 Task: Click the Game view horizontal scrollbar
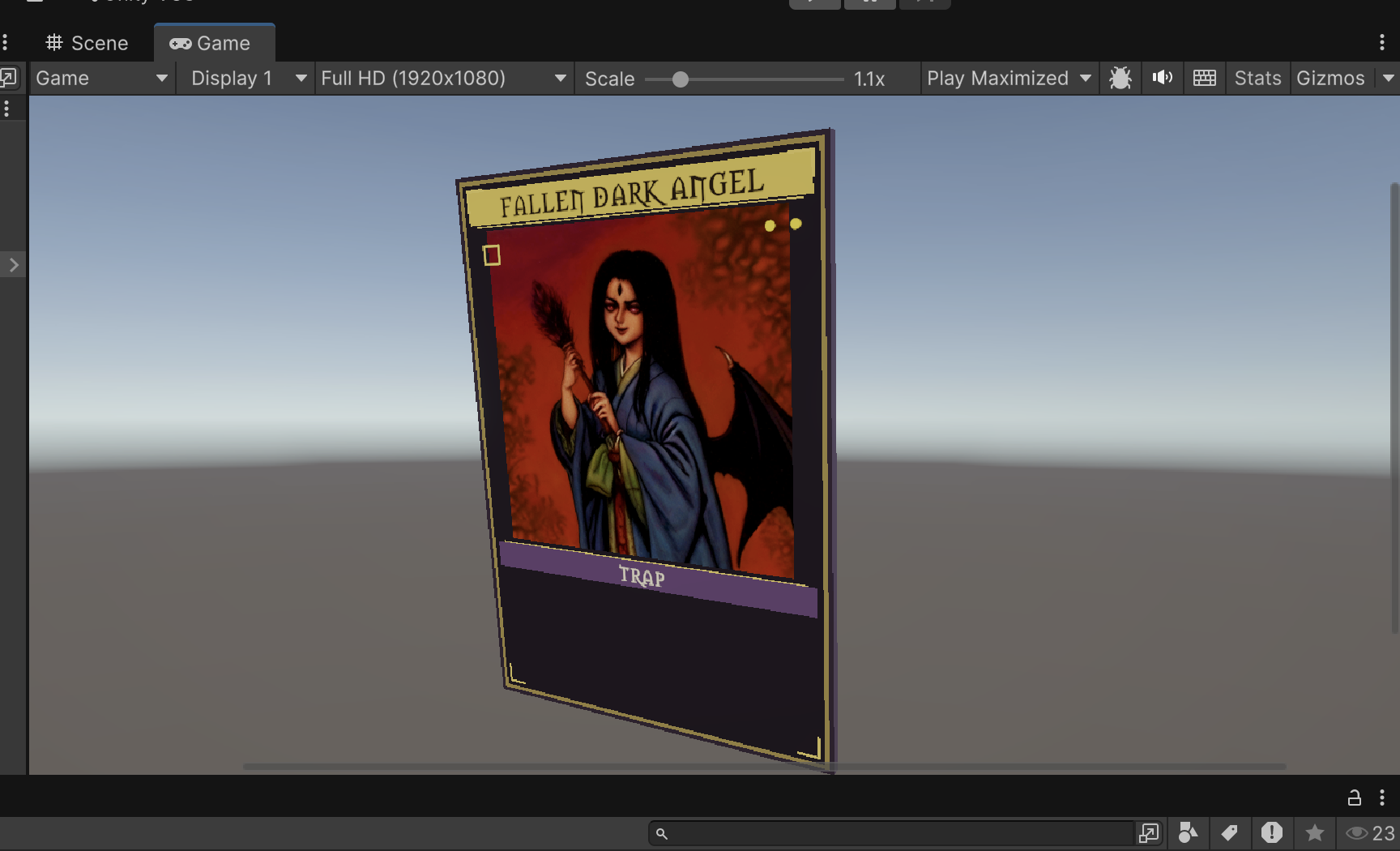(x=764, y=766)
